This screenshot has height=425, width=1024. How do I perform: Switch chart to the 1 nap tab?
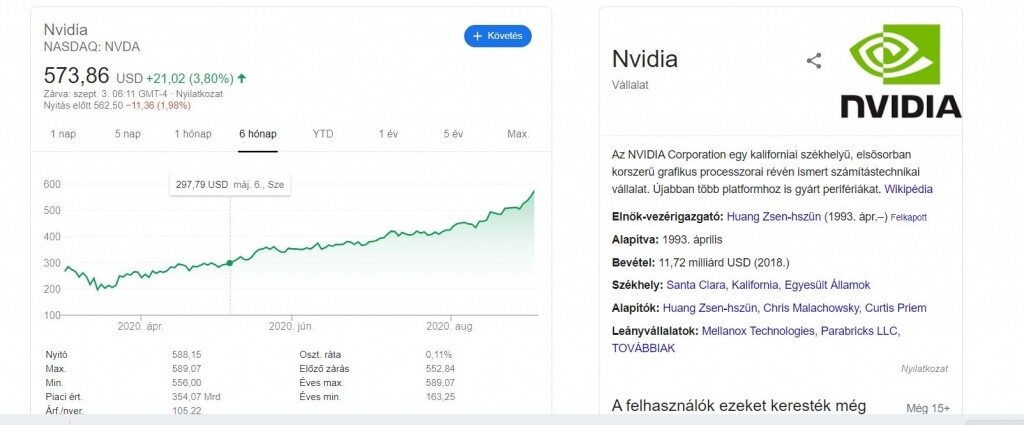pos(62,134)
